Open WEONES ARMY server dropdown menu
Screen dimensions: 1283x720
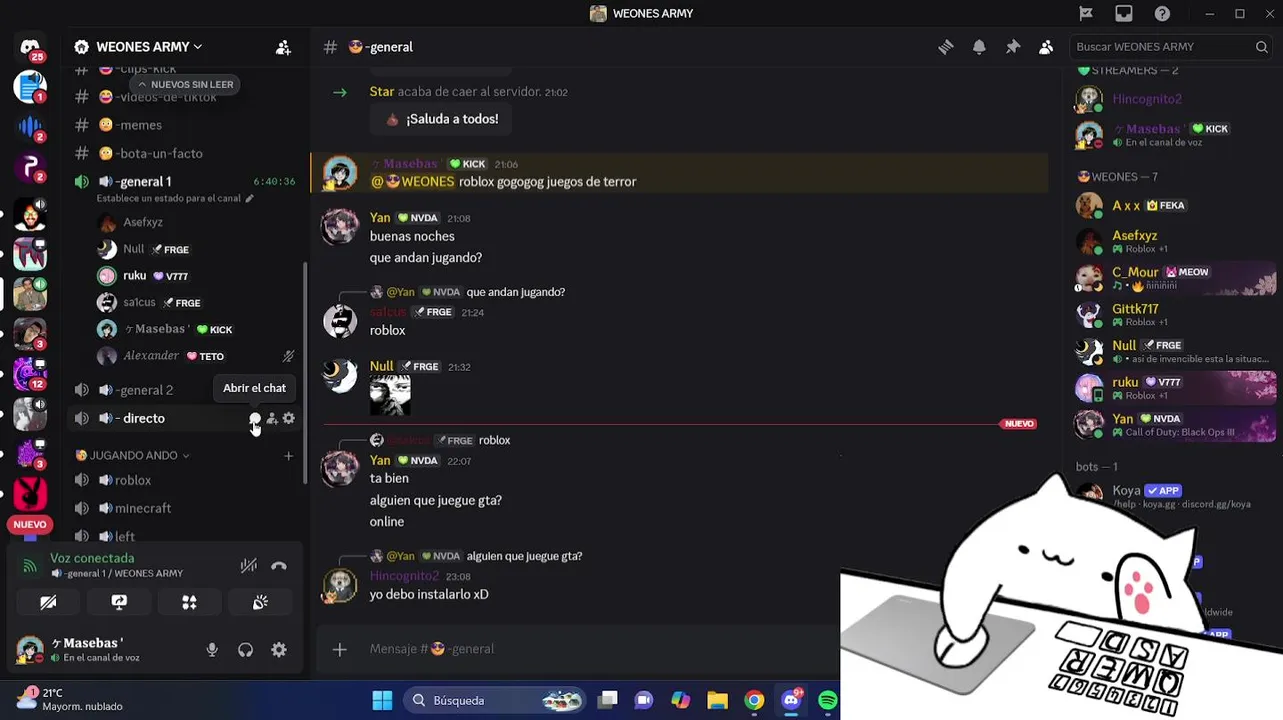click(x=138, y=47)
